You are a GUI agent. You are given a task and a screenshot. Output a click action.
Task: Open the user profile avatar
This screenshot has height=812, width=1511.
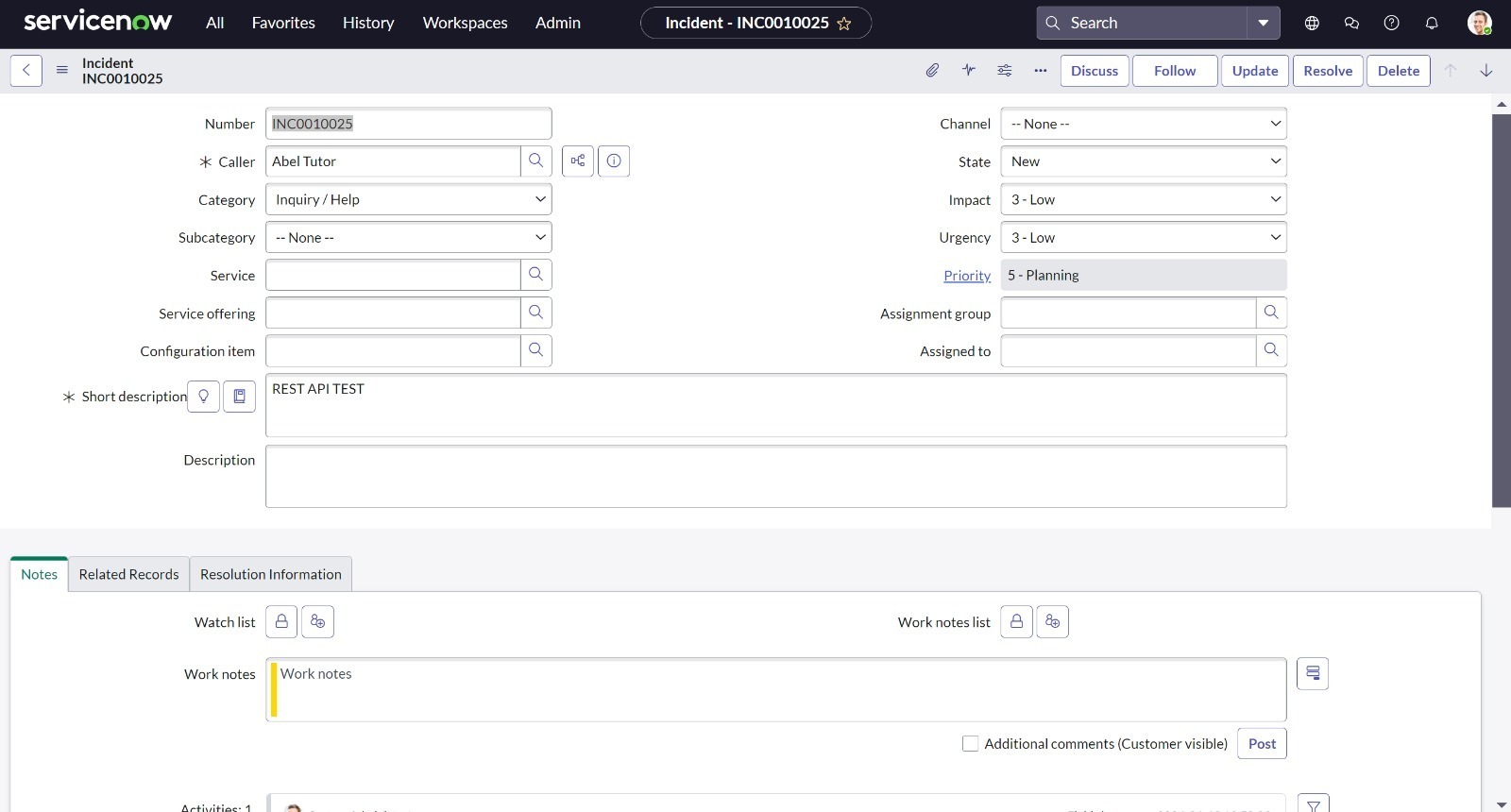click(1480, 23)
